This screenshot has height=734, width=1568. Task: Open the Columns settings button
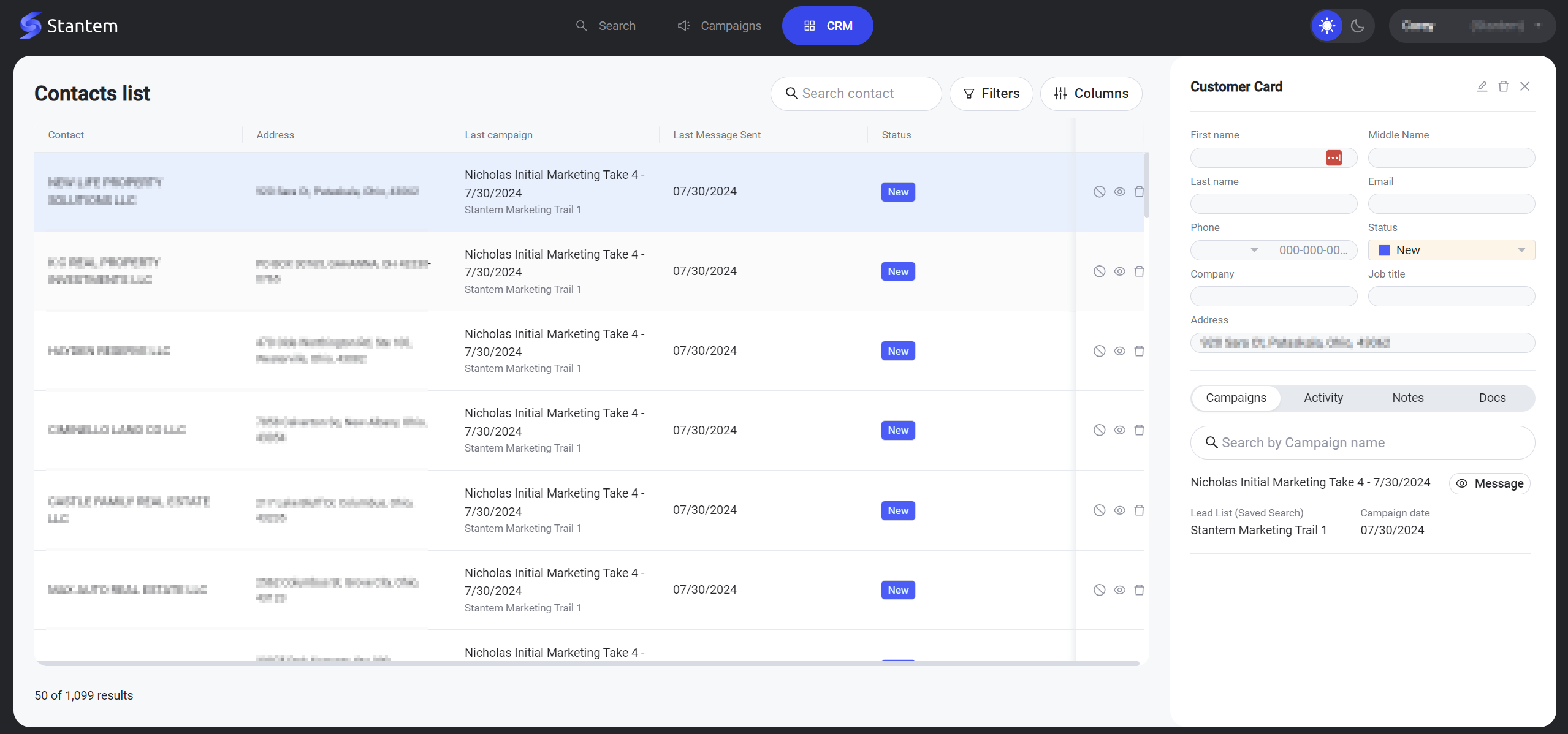point(1091,94)
